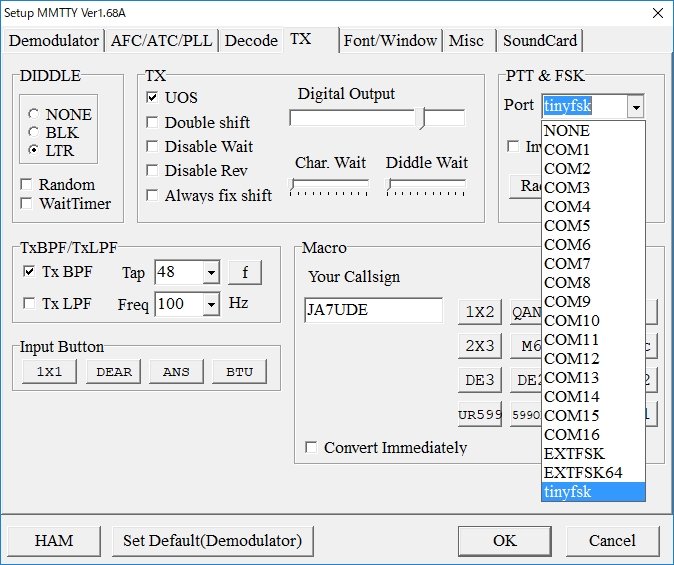Click the DE3 macro button

click(x=480, y=380)
